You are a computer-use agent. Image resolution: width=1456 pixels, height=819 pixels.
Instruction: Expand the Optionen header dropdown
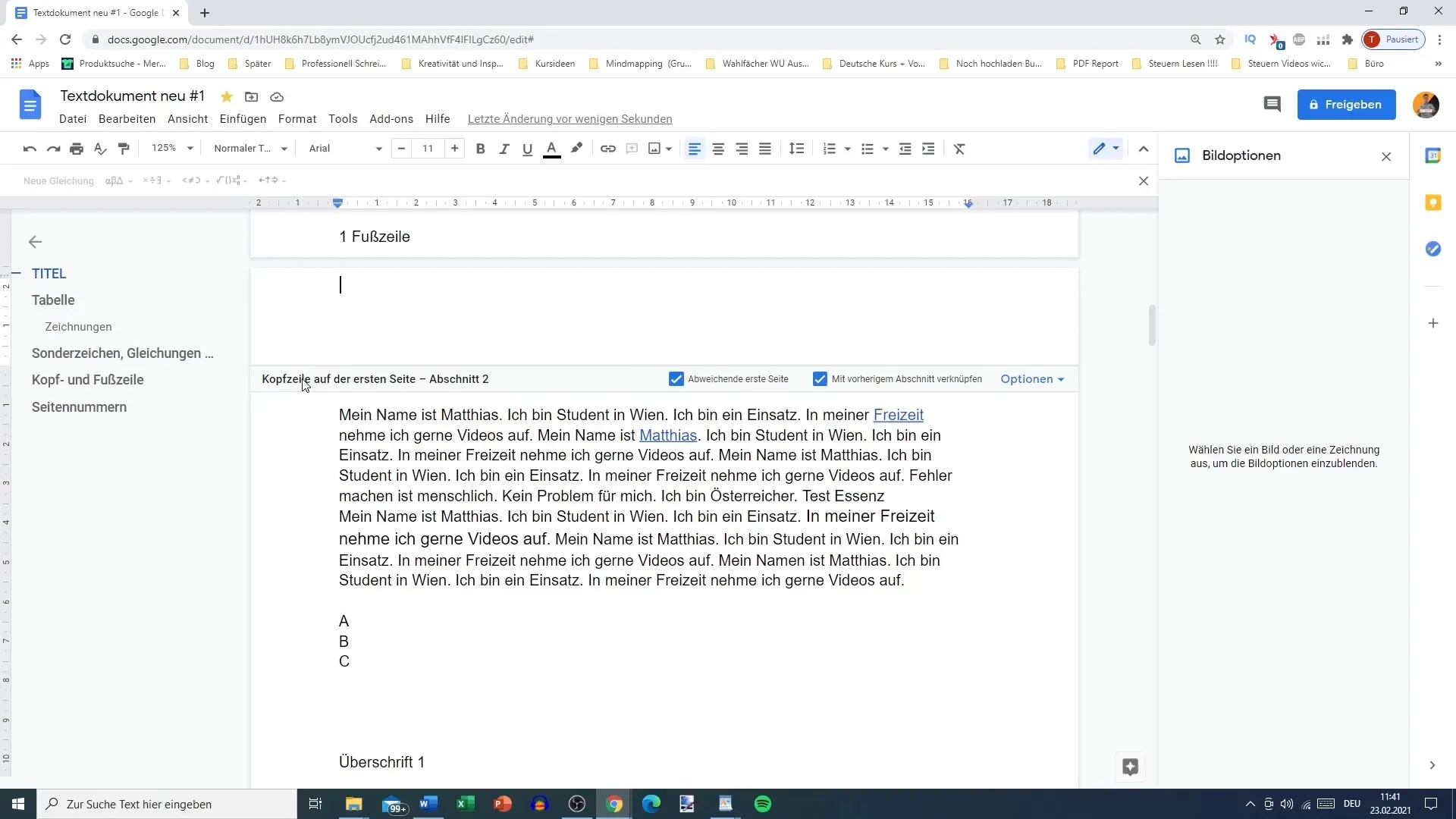pyautogui.click(x=1032, y=379)
